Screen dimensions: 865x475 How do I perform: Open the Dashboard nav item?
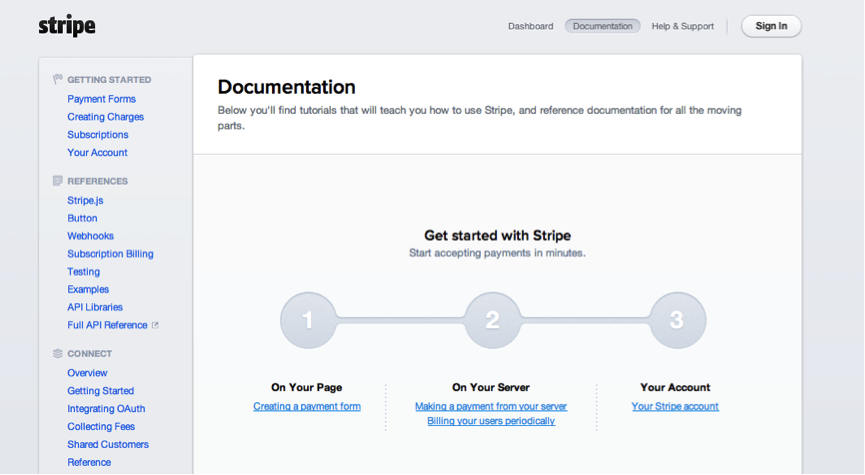pyautogui.click(x=531, y=26)
